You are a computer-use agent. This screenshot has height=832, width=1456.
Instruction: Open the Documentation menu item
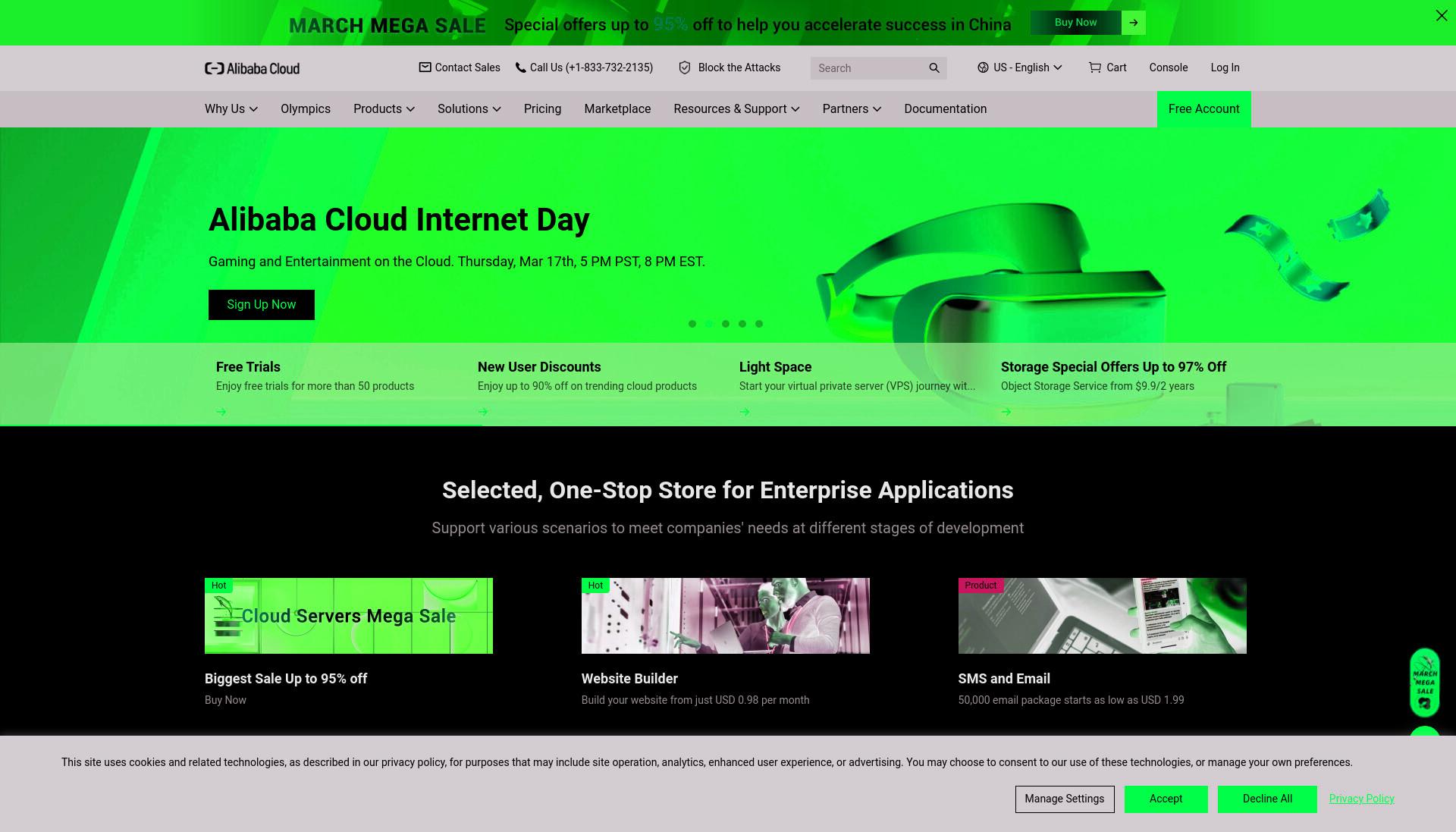click(x=945, y=109)
